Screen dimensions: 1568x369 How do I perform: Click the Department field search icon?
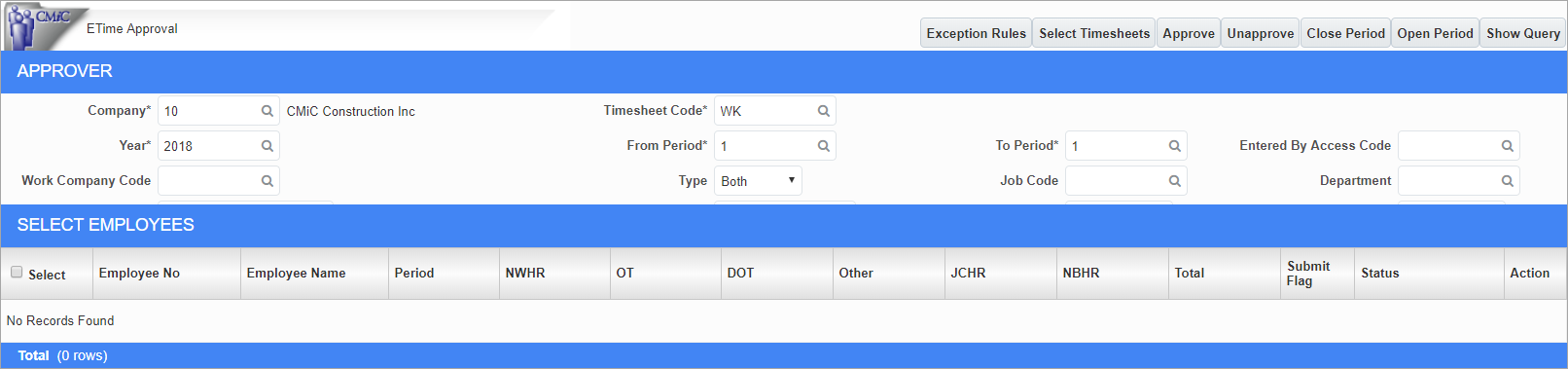point(1507,181)
